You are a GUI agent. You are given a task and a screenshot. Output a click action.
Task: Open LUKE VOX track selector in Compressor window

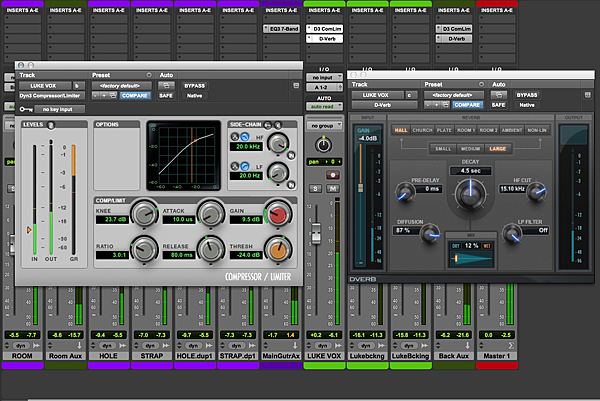tap(46, 86)
